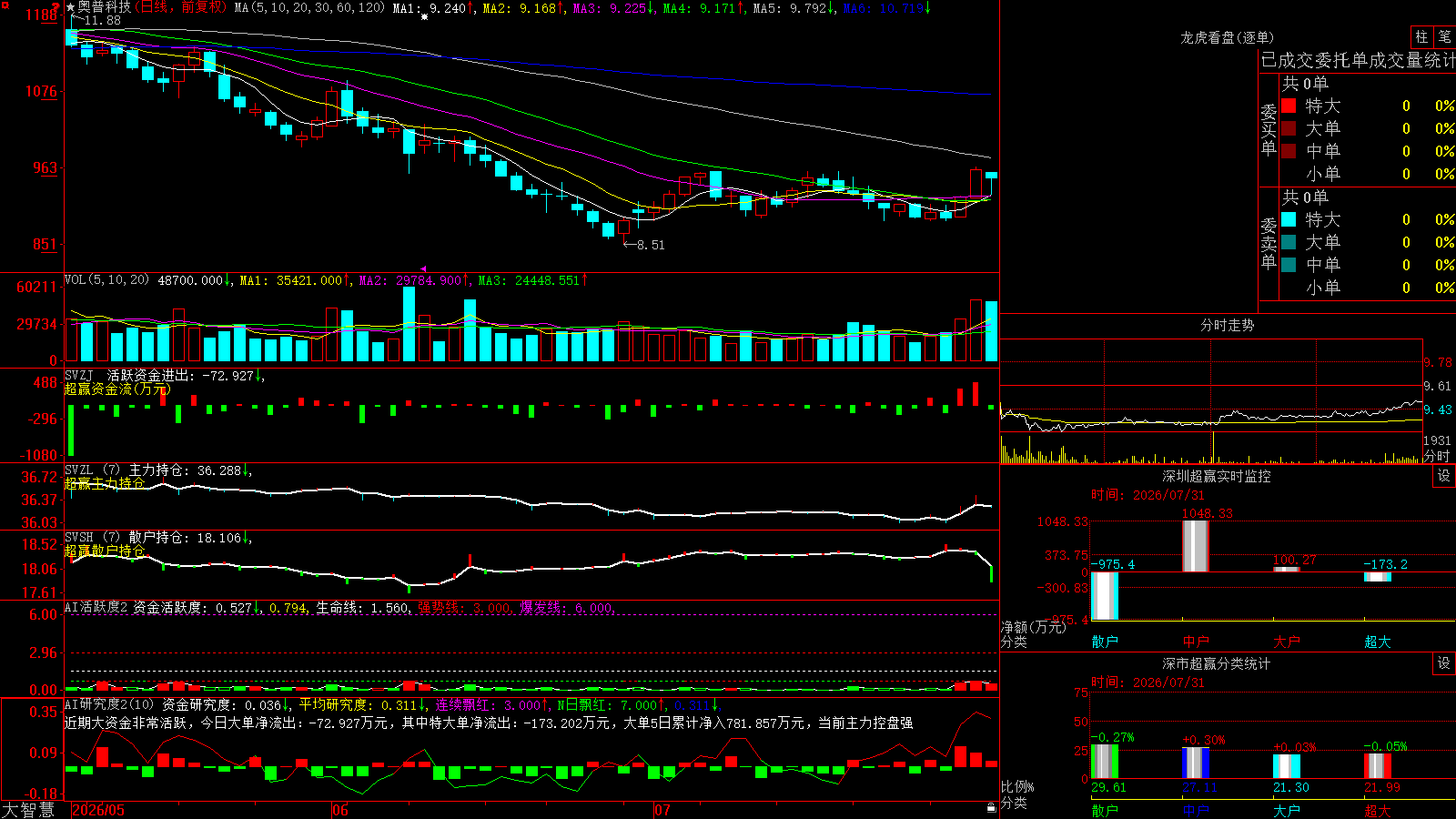Click the AI研究度2(10) indicator label
The width and height of the screenshot is (1456, 819).
[109, 704]
